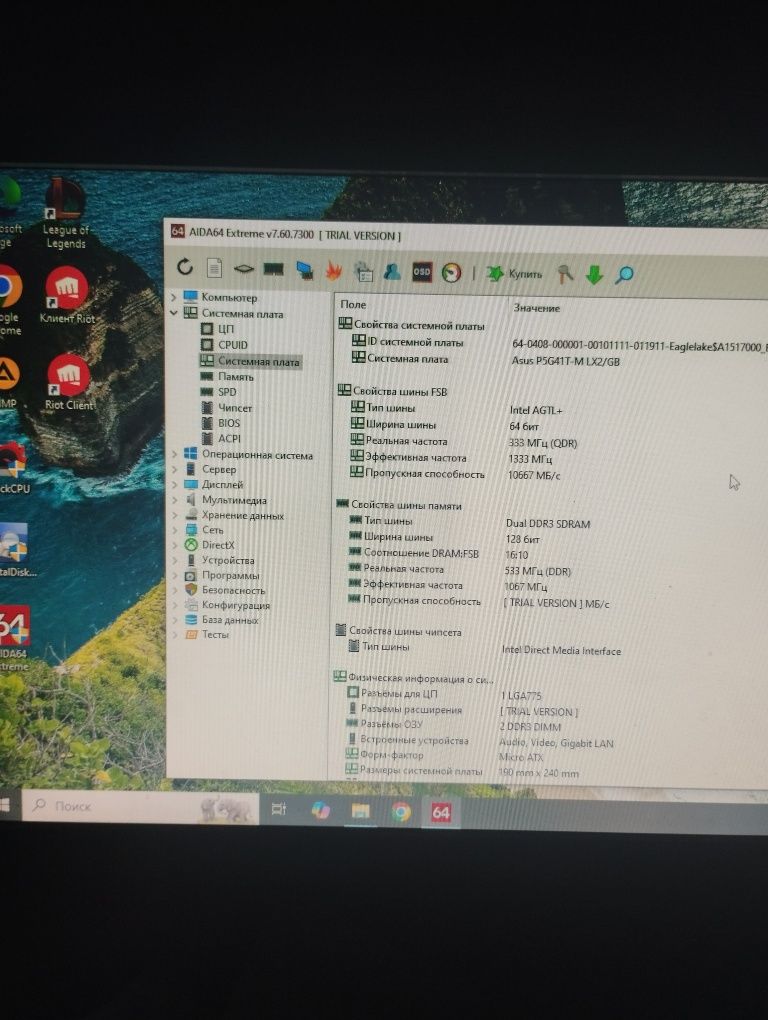This screenshot has width=768, height=1020.
Task: Collapse the Системная плата parent node
Action: [x=174, y=313]
